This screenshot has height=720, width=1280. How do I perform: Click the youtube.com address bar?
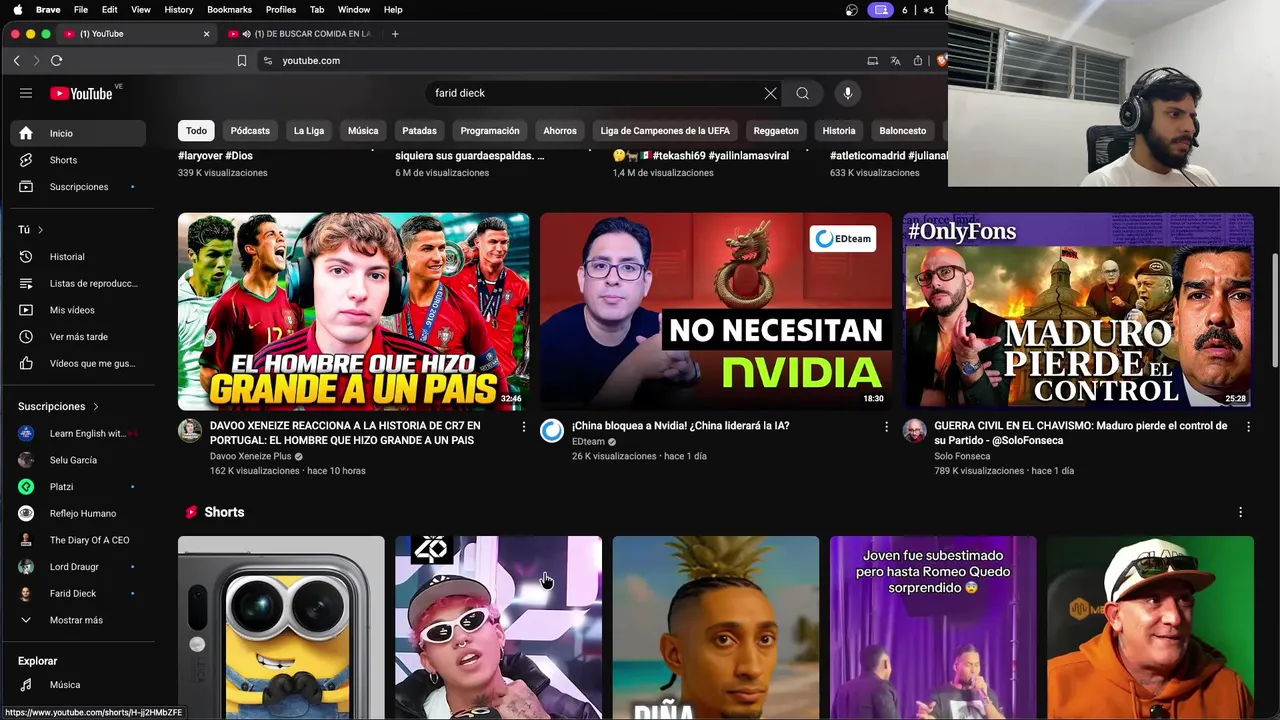click(560, 61)
